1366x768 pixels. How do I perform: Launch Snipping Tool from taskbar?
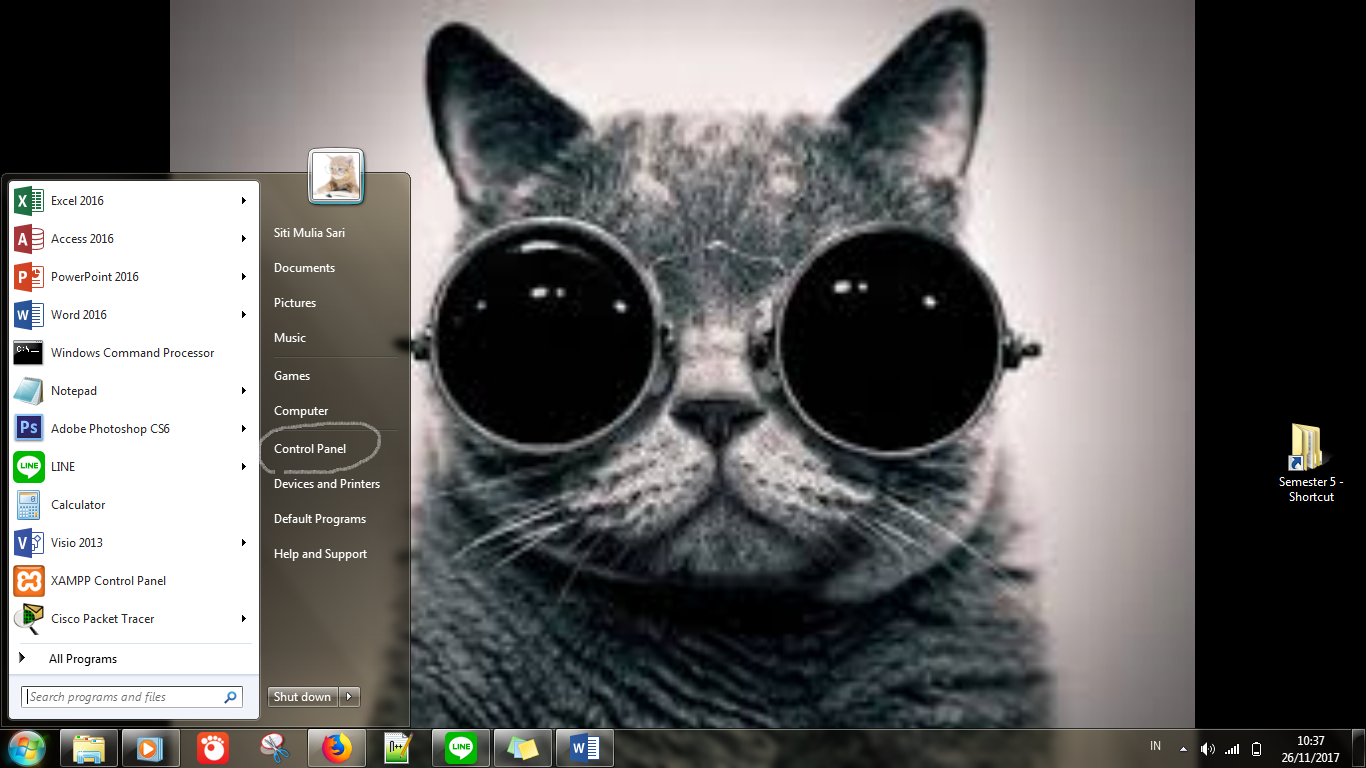point(275,748)
